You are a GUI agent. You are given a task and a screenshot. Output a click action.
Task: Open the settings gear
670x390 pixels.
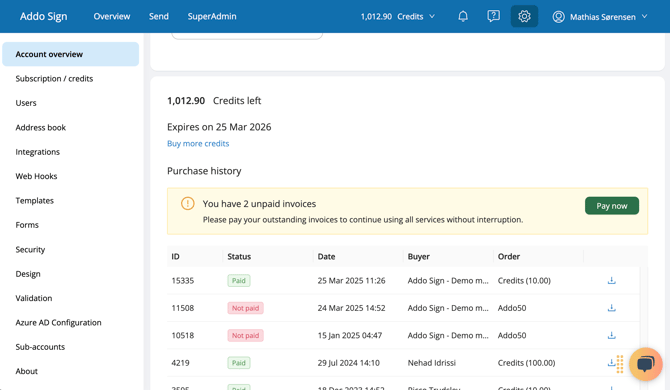point(524,16)
